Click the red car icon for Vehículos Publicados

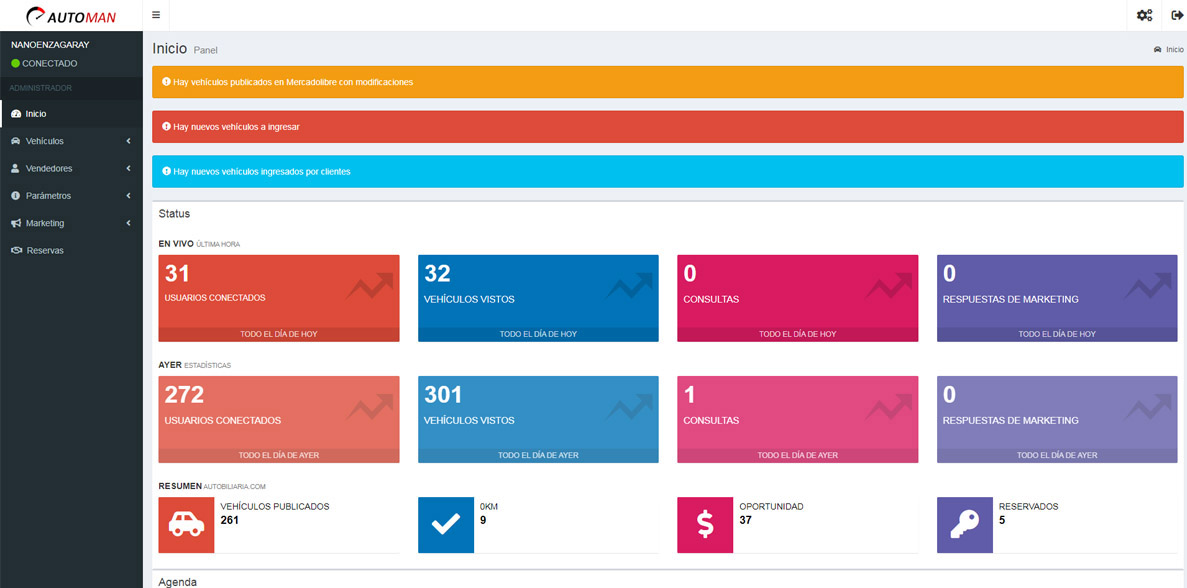186,525
